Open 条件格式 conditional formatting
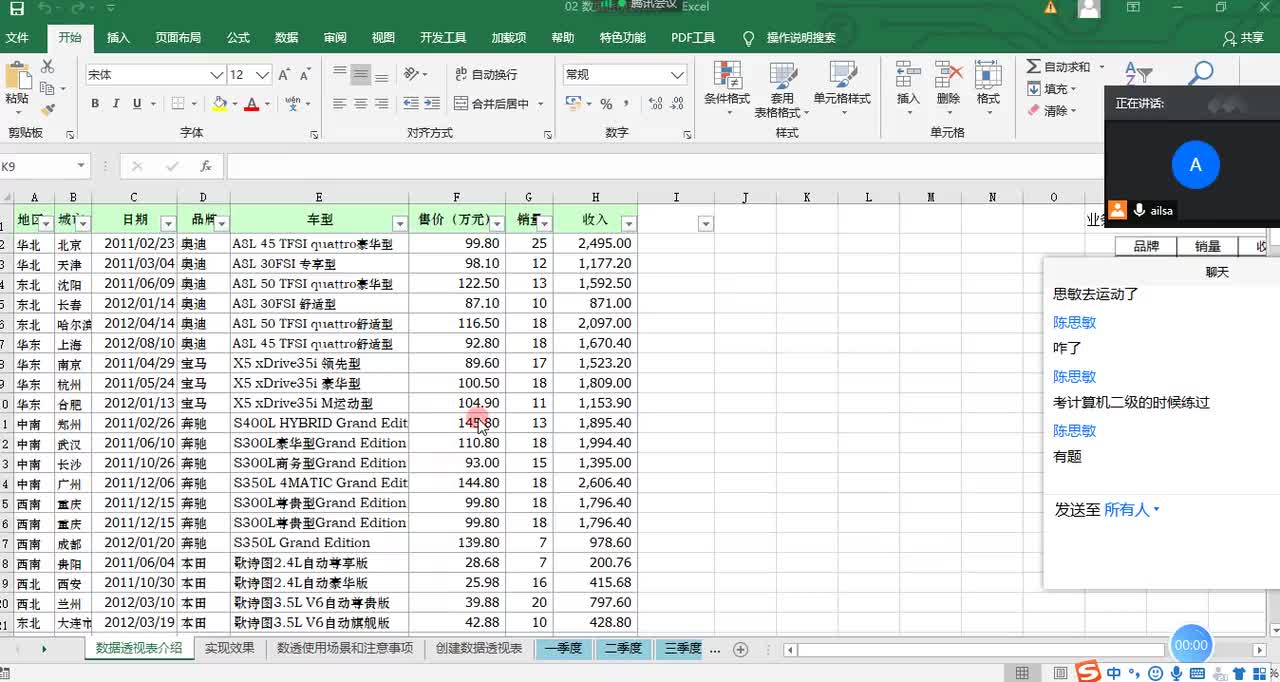Image resolution: width=1280 pixels, height=682 pixels. [x=727, y=88]
